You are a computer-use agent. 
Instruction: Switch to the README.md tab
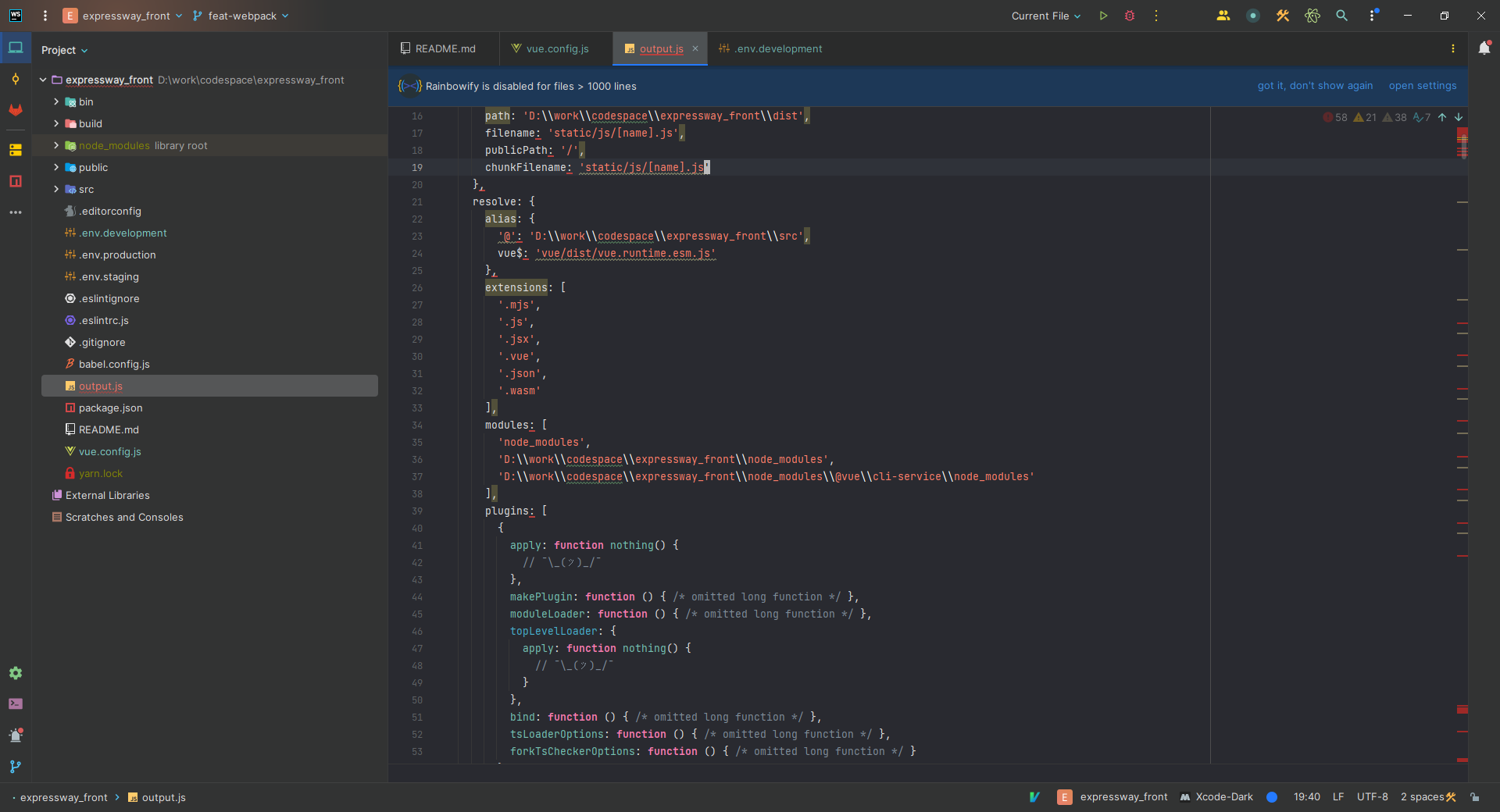(445, 48)
